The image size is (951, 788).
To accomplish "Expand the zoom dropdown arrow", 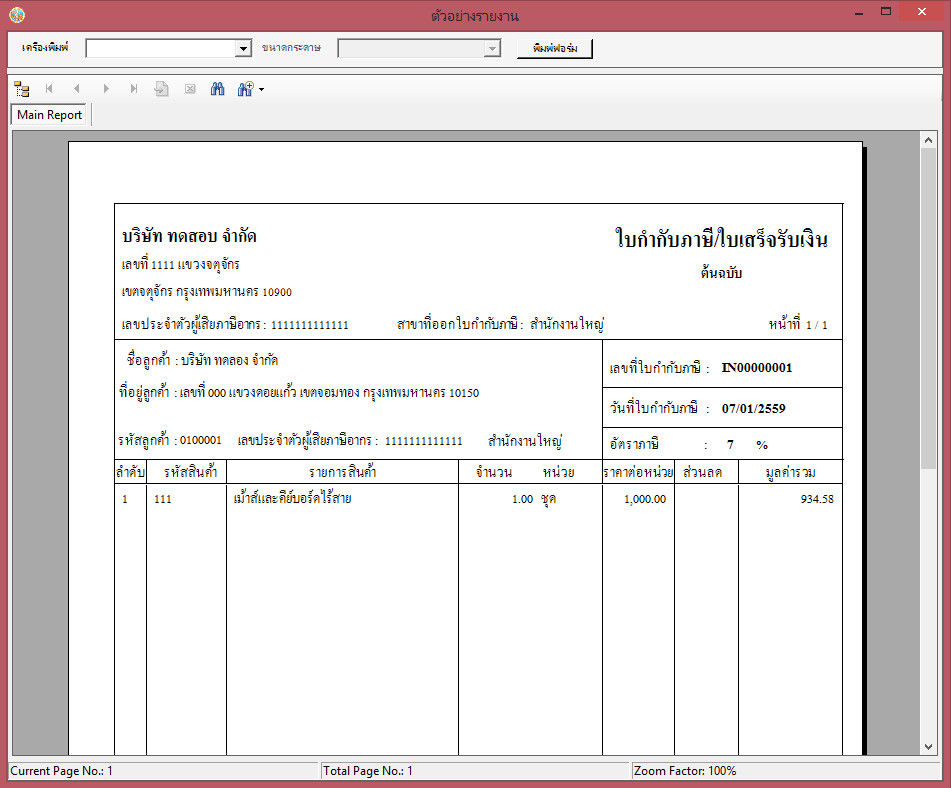I will pos(261,90).
